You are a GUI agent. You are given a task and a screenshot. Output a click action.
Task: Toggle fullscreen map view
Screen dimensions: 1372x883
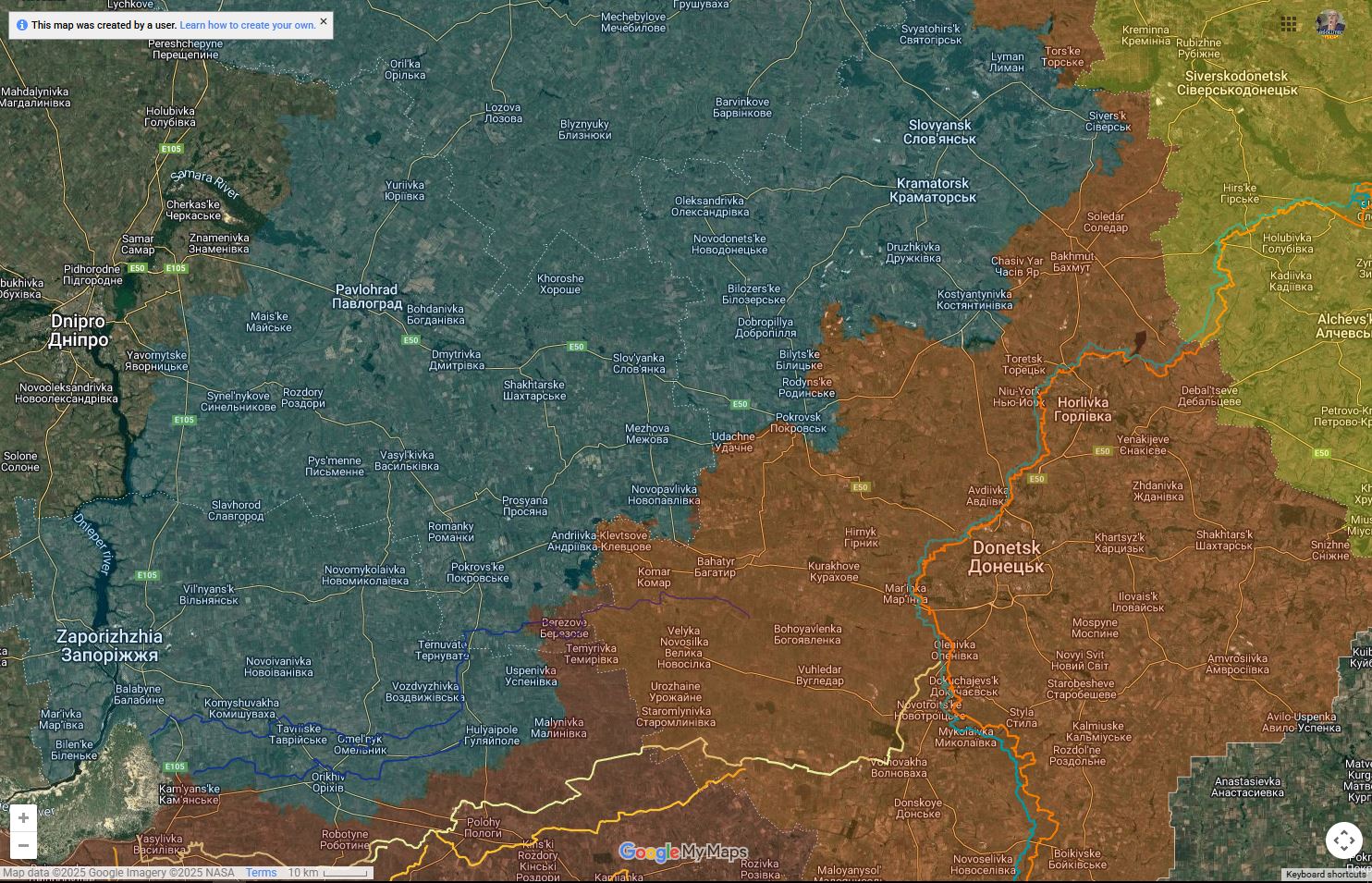coord(1343,840)
